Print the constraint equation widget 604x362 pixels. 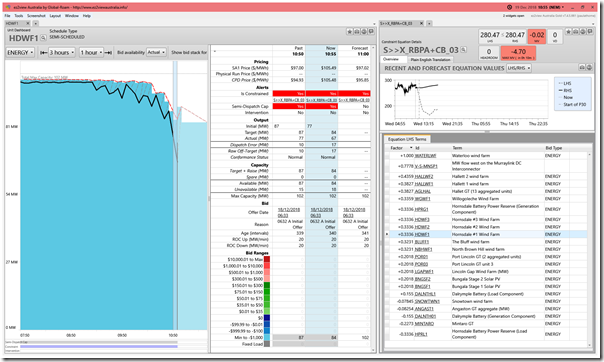[x=575, y=32]
